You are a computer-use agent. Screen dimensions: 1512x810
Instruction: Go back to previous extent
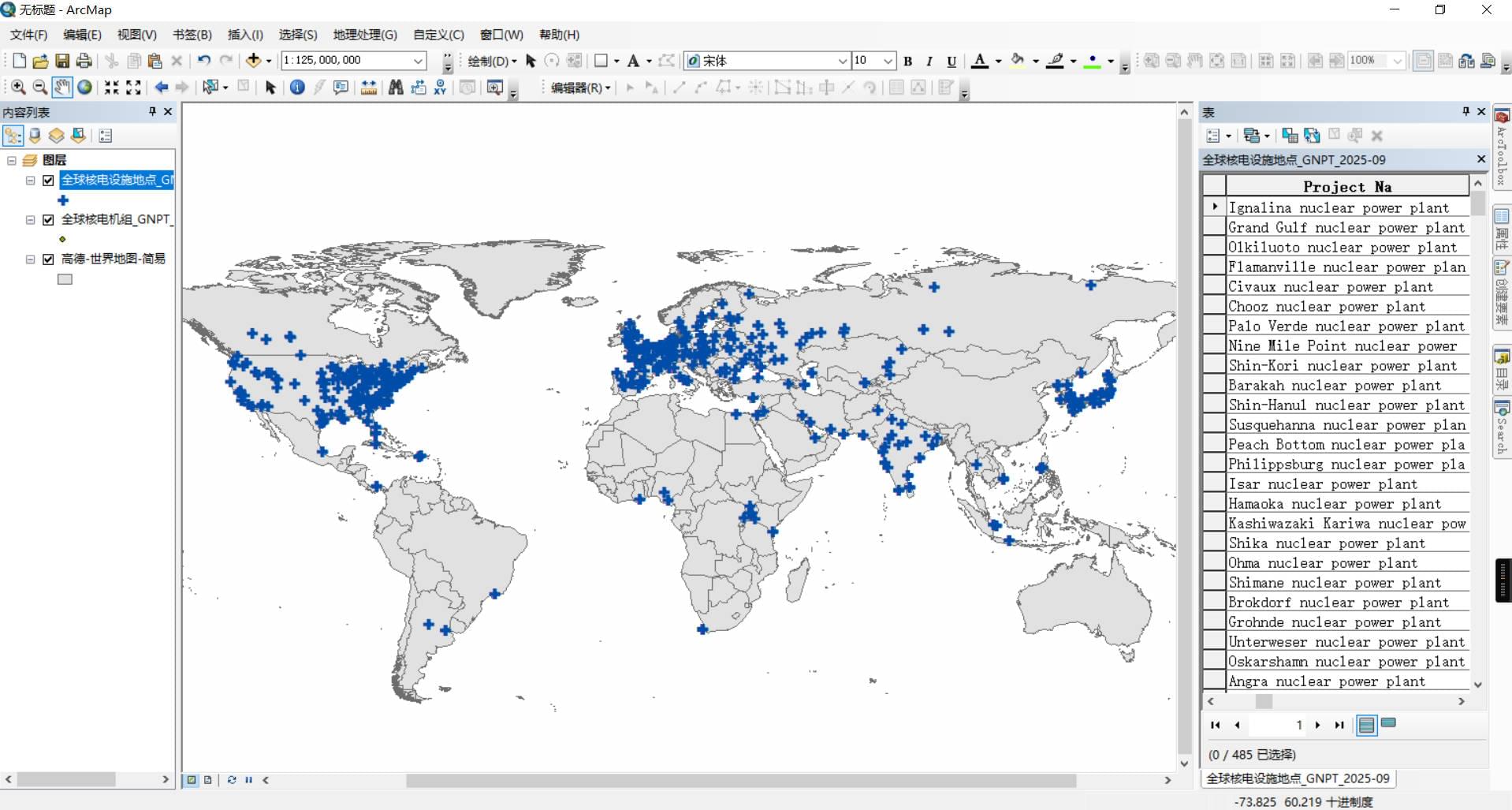[161, 88]
